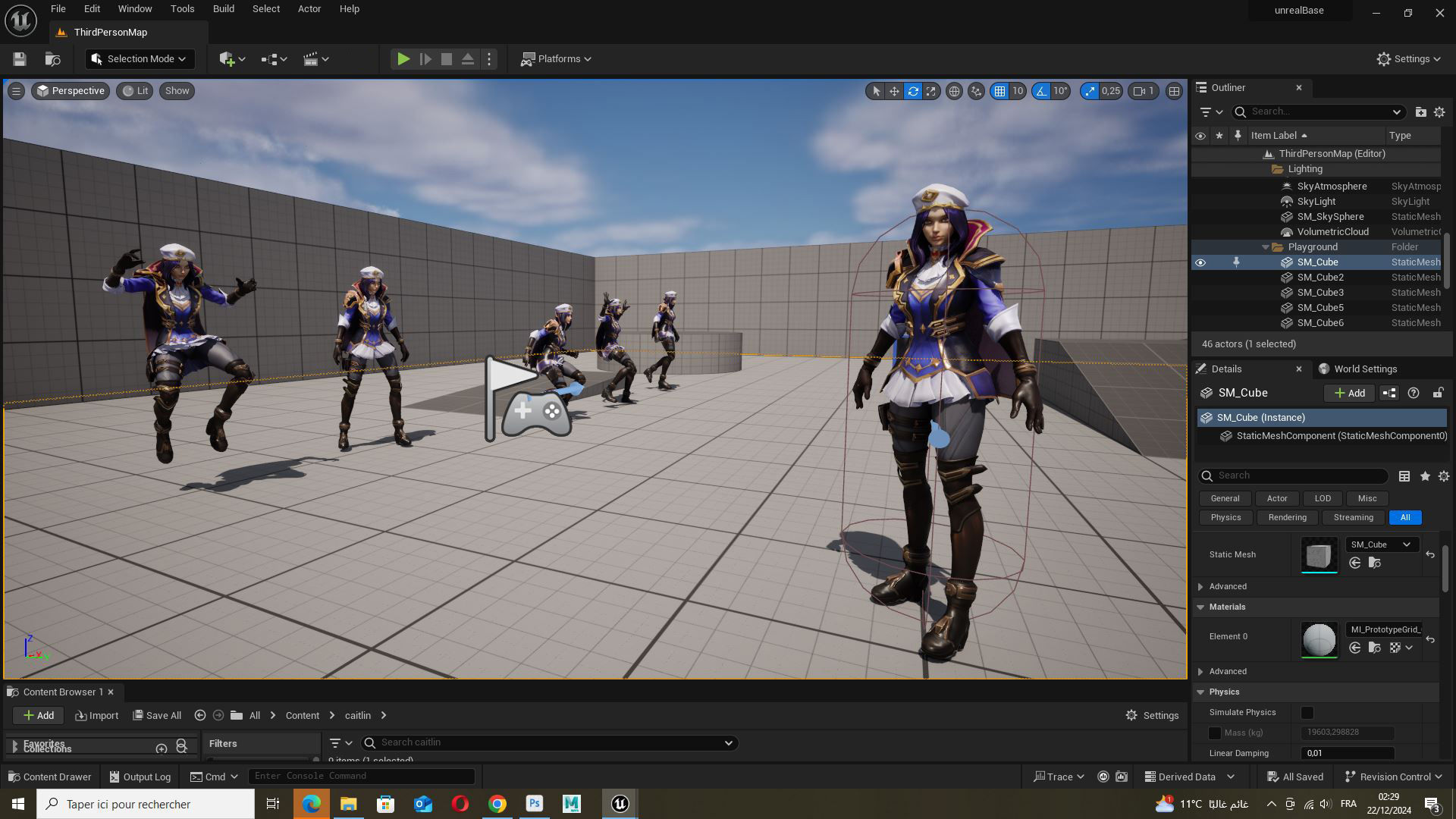
Task: Toggle scale snapping icon
Action: (x=1090, y=91)
